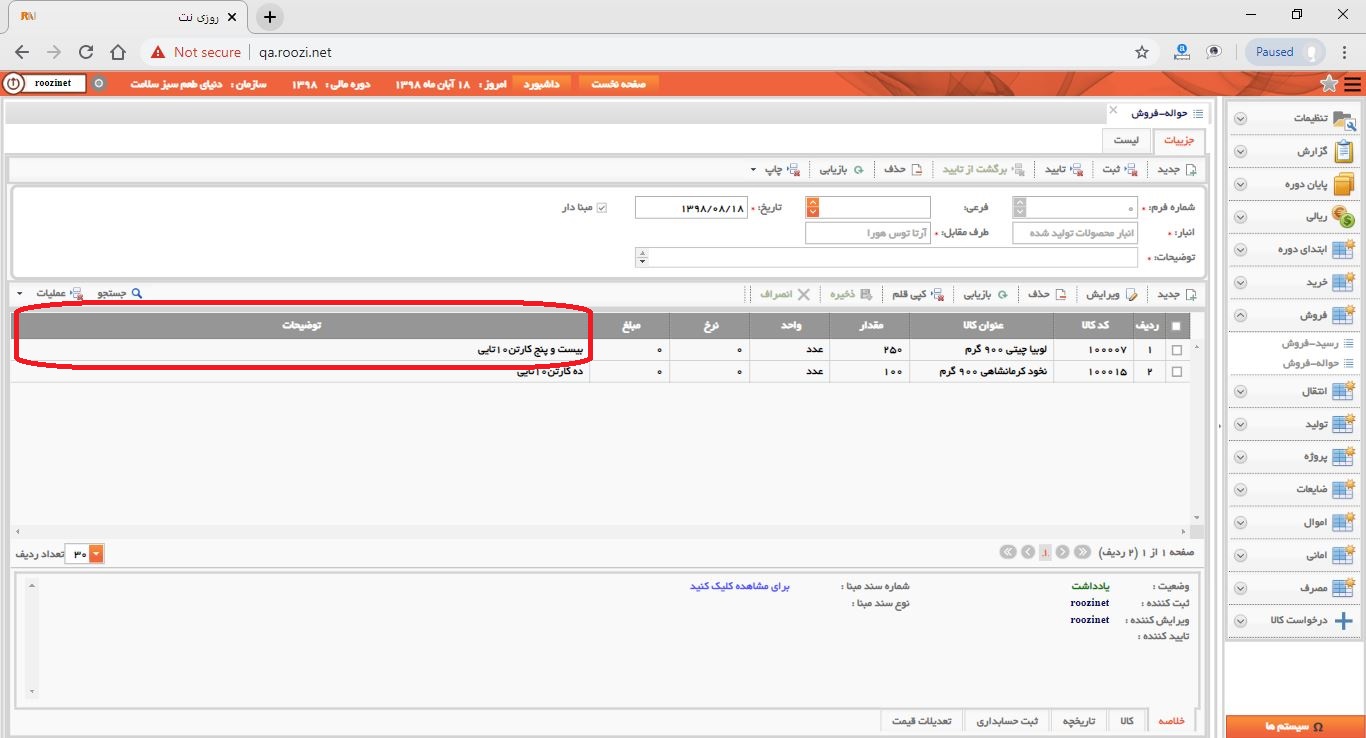Bookmark this page with star icon
The width and height of the screenshot is (1366, 738).
click(1141, 52)
